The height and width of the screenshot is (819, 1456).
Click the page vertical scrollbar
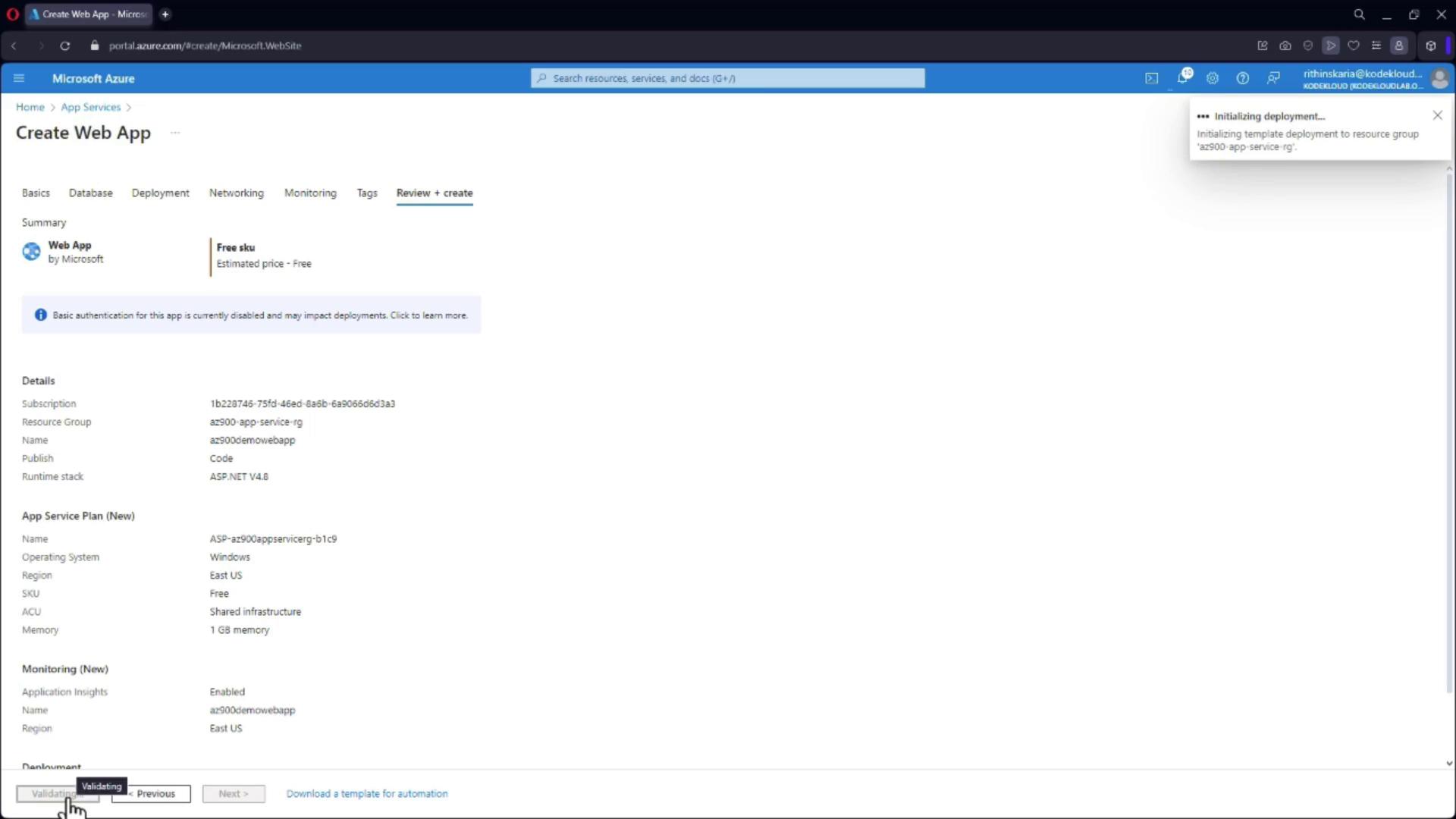click(1448, 455)
